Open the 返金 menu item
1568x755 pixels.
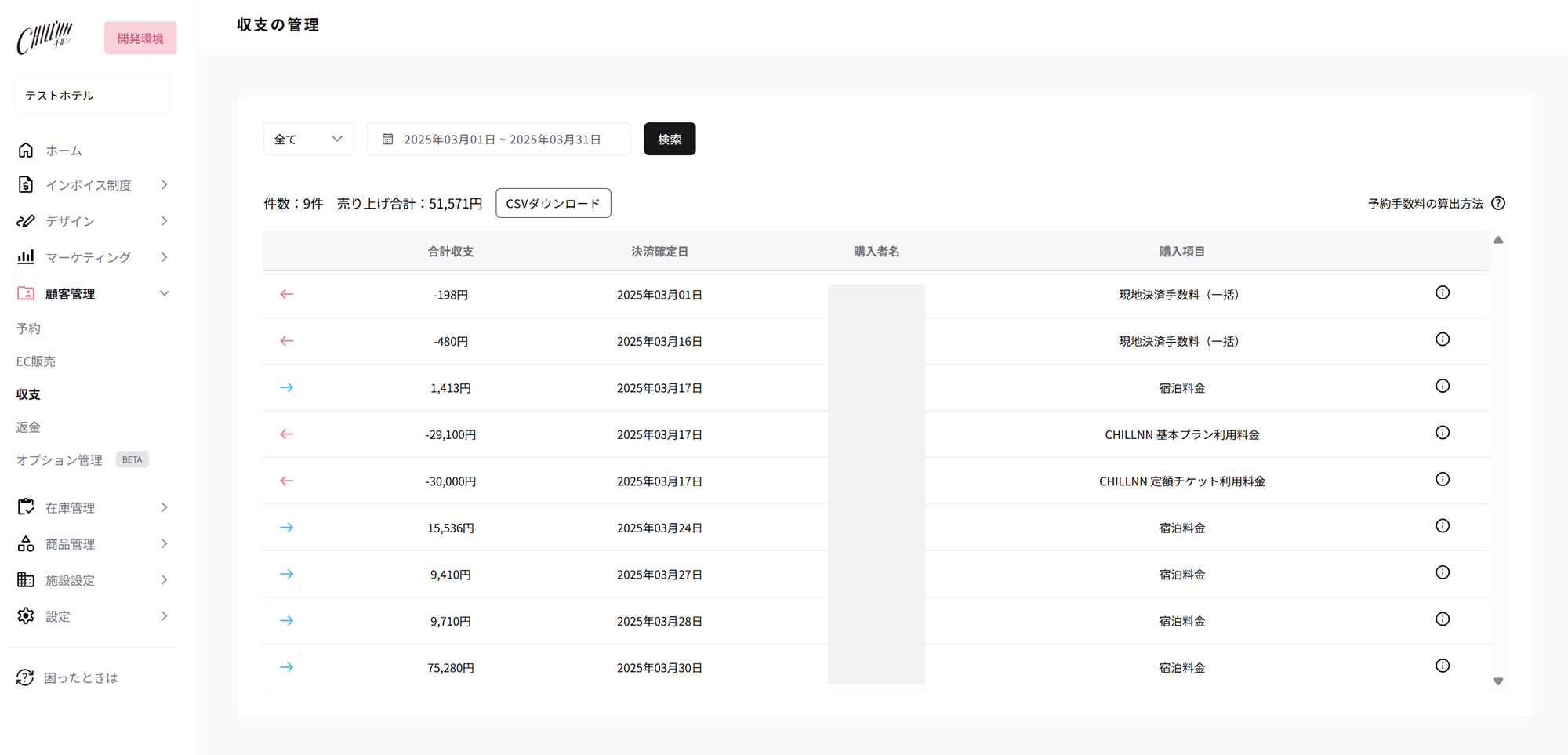[x=29, y=427]
